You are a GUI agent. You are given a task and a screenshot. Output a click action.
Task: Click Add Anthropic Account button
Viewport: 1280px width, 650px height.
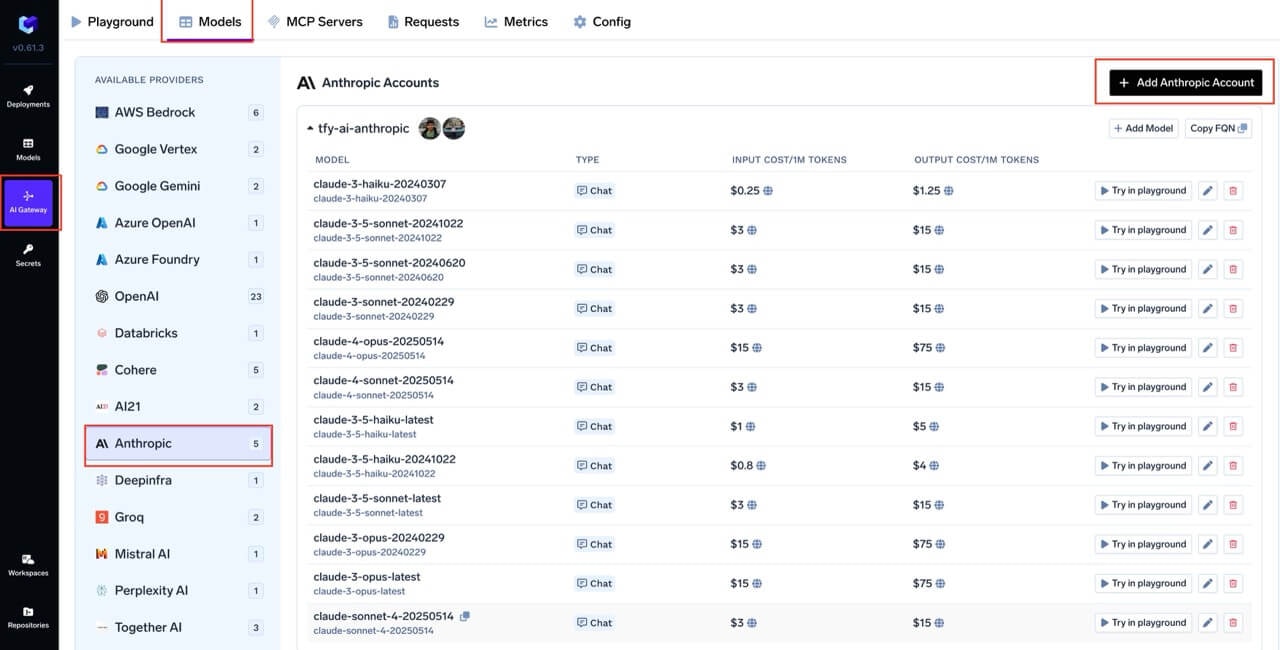[x=1185, y=83]
